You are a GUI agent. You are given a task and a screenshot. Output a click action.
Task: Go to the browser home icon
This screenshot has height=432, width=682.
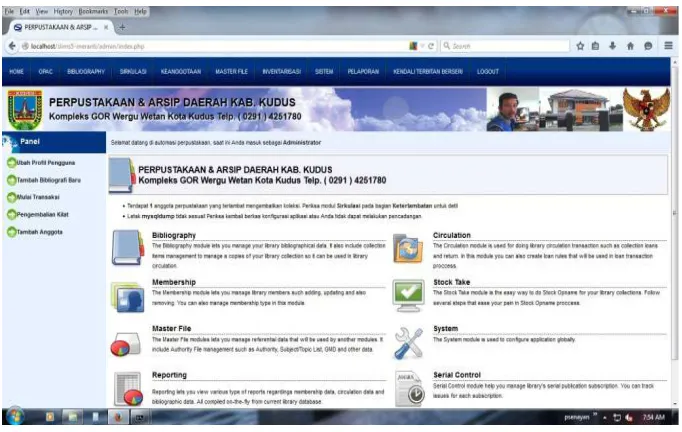(x=630, y=46)
